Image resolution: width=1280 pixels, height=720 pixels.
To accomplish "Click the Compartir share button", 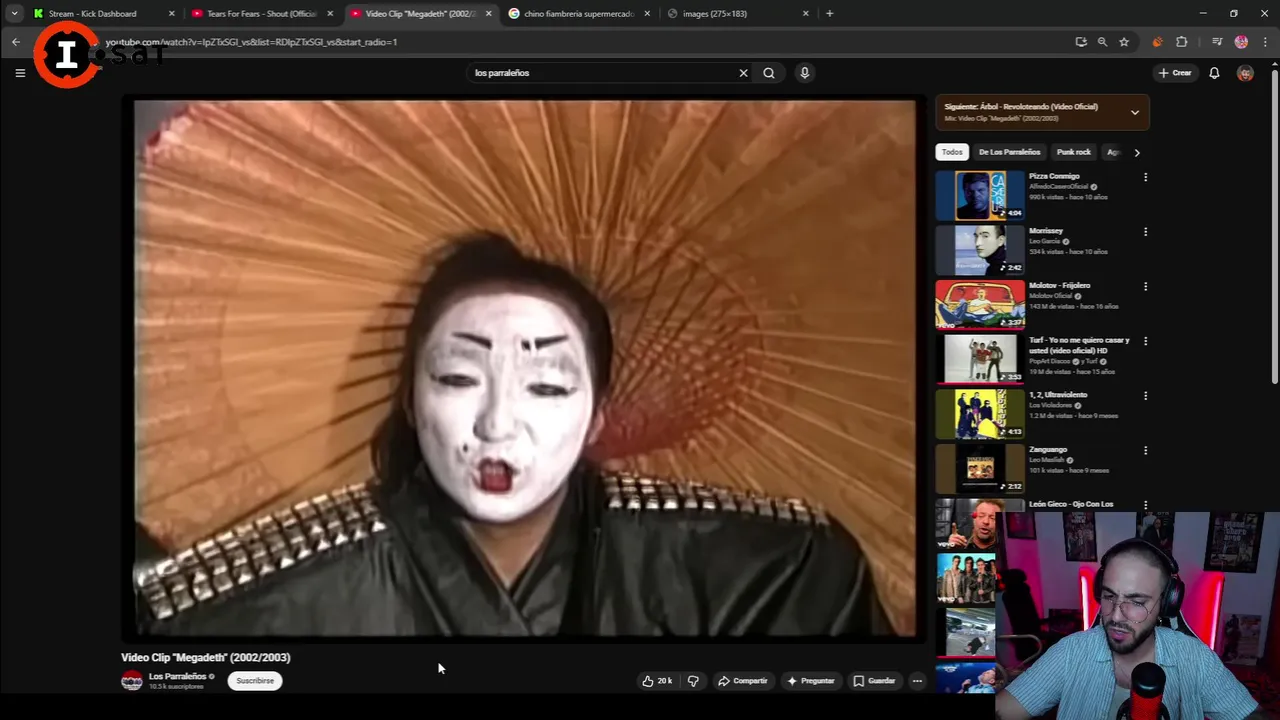I will point(742,681).
